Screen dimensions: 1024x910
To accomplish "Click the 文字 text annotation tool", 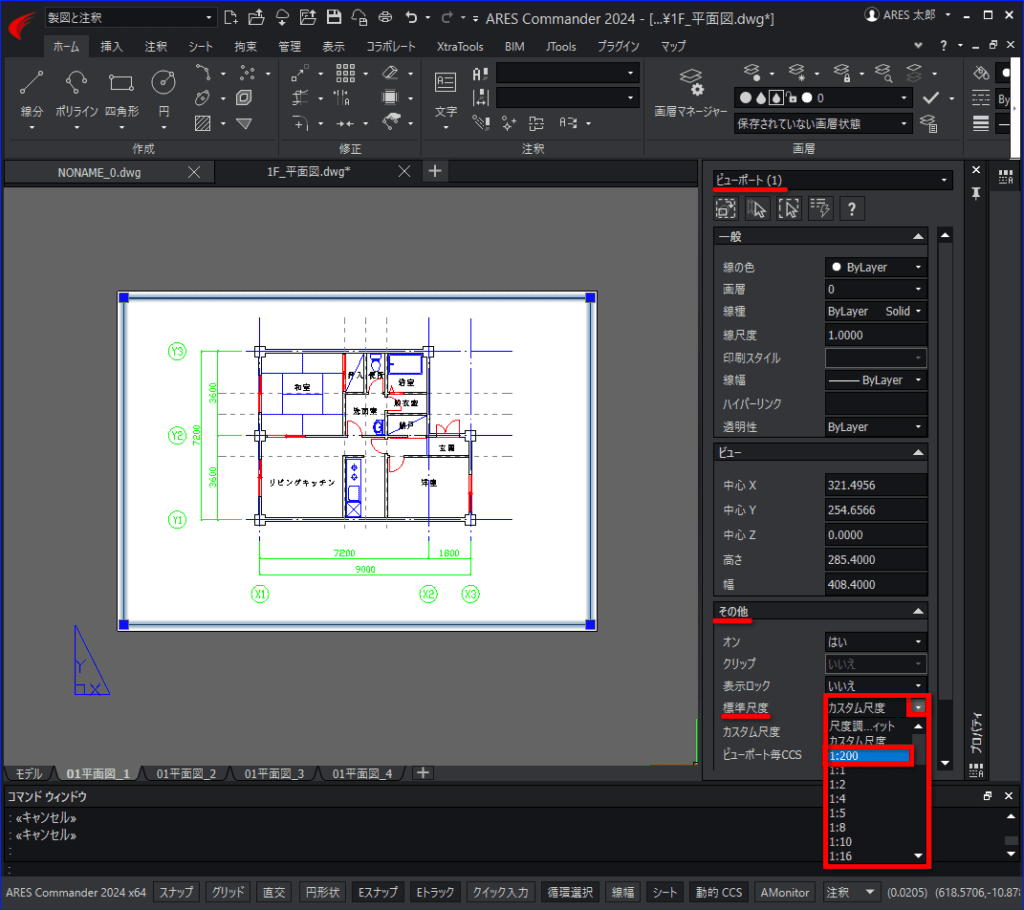I will [445, 95].
